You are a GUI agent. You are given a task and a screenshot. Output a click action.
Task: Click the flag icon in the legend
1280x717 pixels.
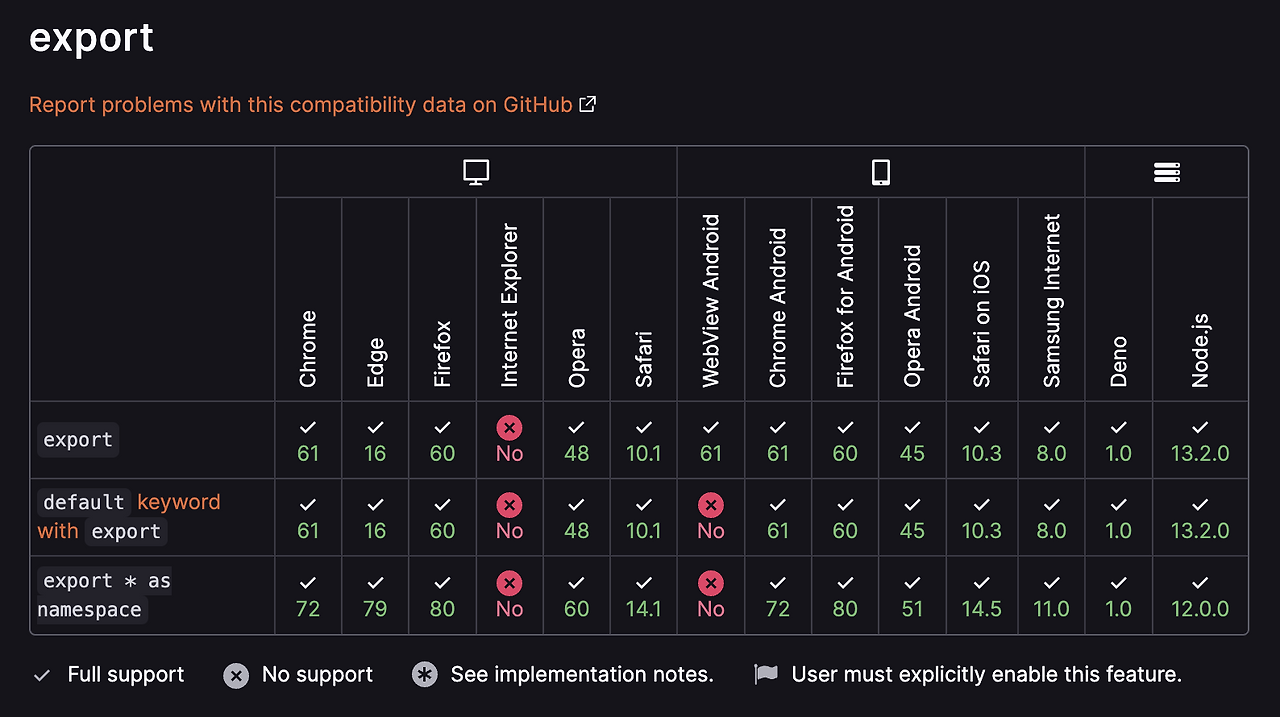766,675
